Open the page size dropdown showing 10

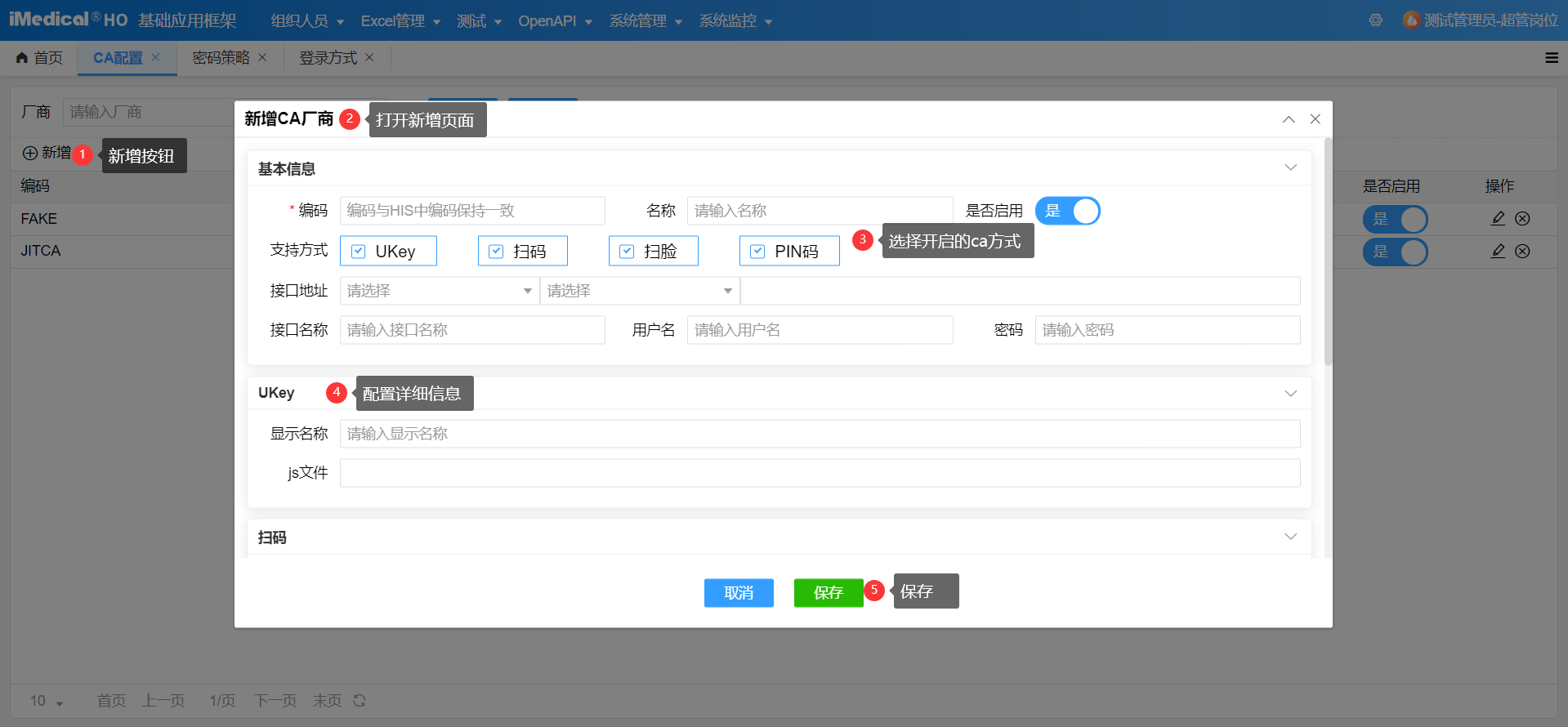pos(47,701)
